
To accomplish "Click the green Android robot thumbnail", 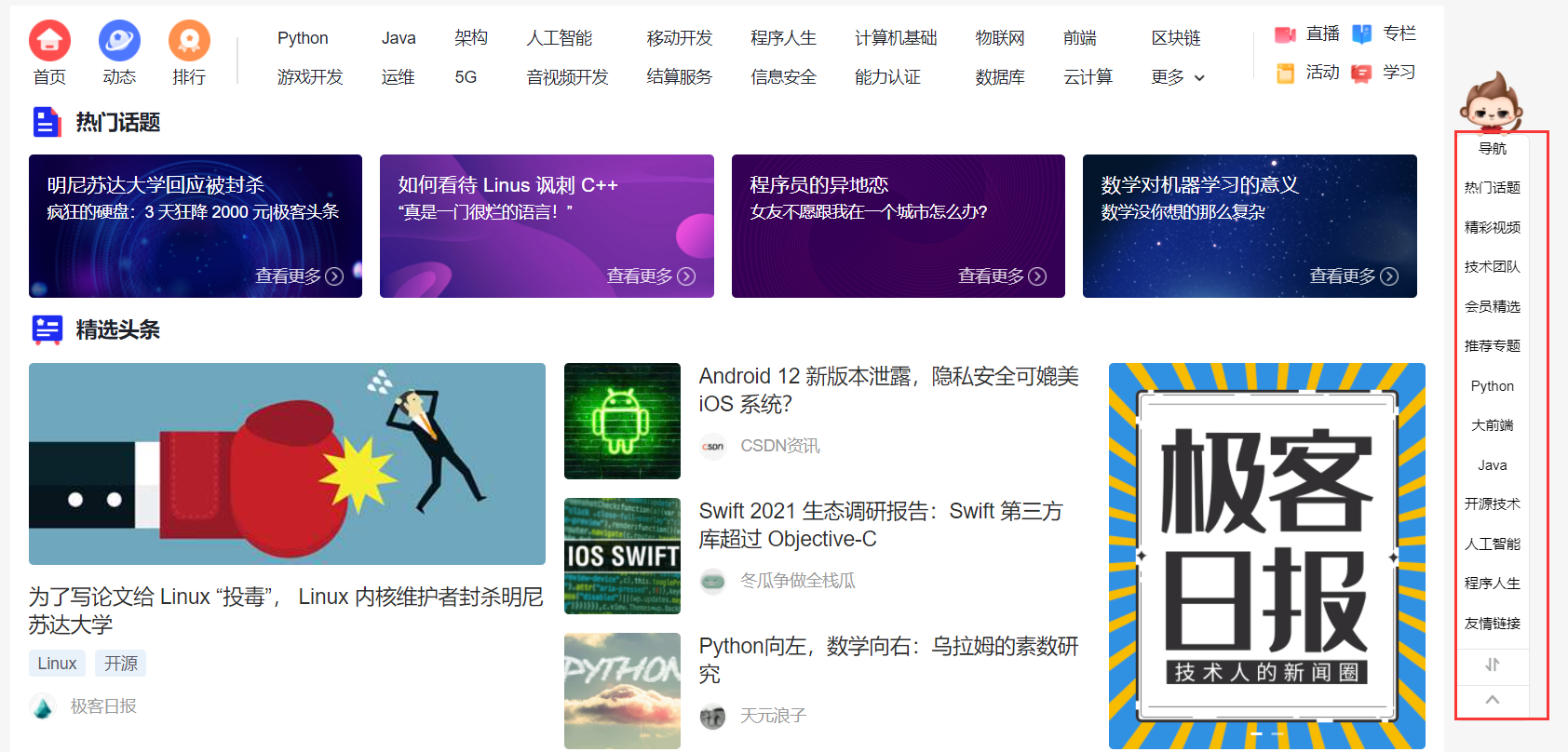I will (622, 421).
